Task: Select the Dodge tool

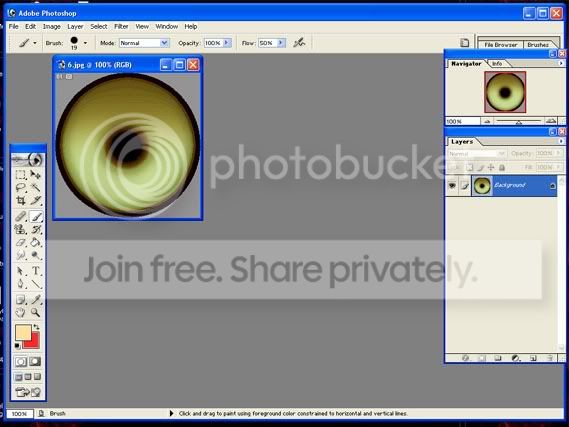Action: pyautogui.click(x=36, y=255)
